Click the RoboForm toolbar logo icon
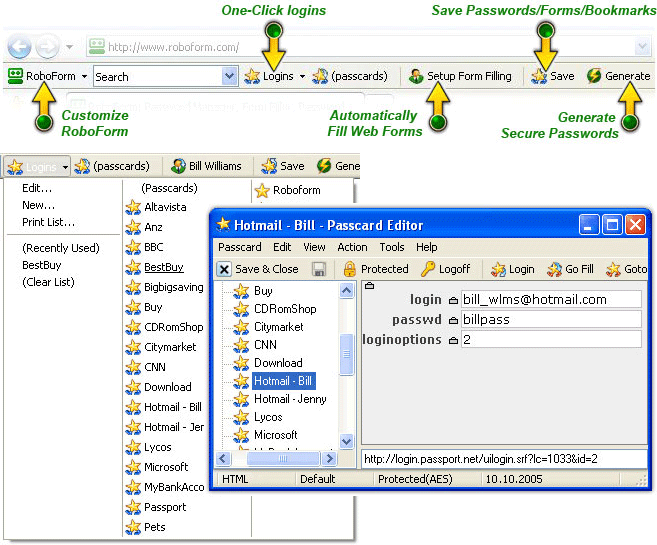657x545 pixels. [16, 76]
